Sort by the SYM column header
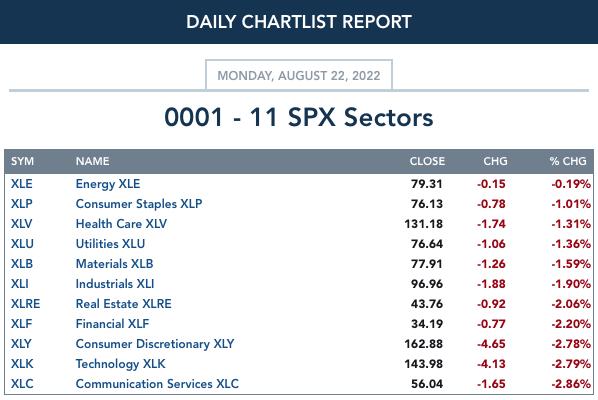Screen dimensions: 598x400 point(23,161)
